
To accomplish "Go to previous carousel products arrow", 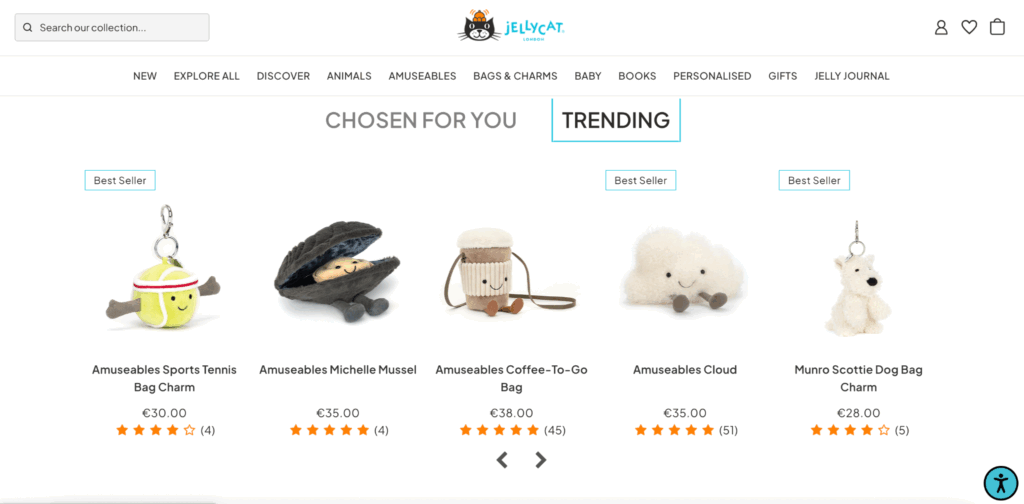I will (x=502, y=460).
